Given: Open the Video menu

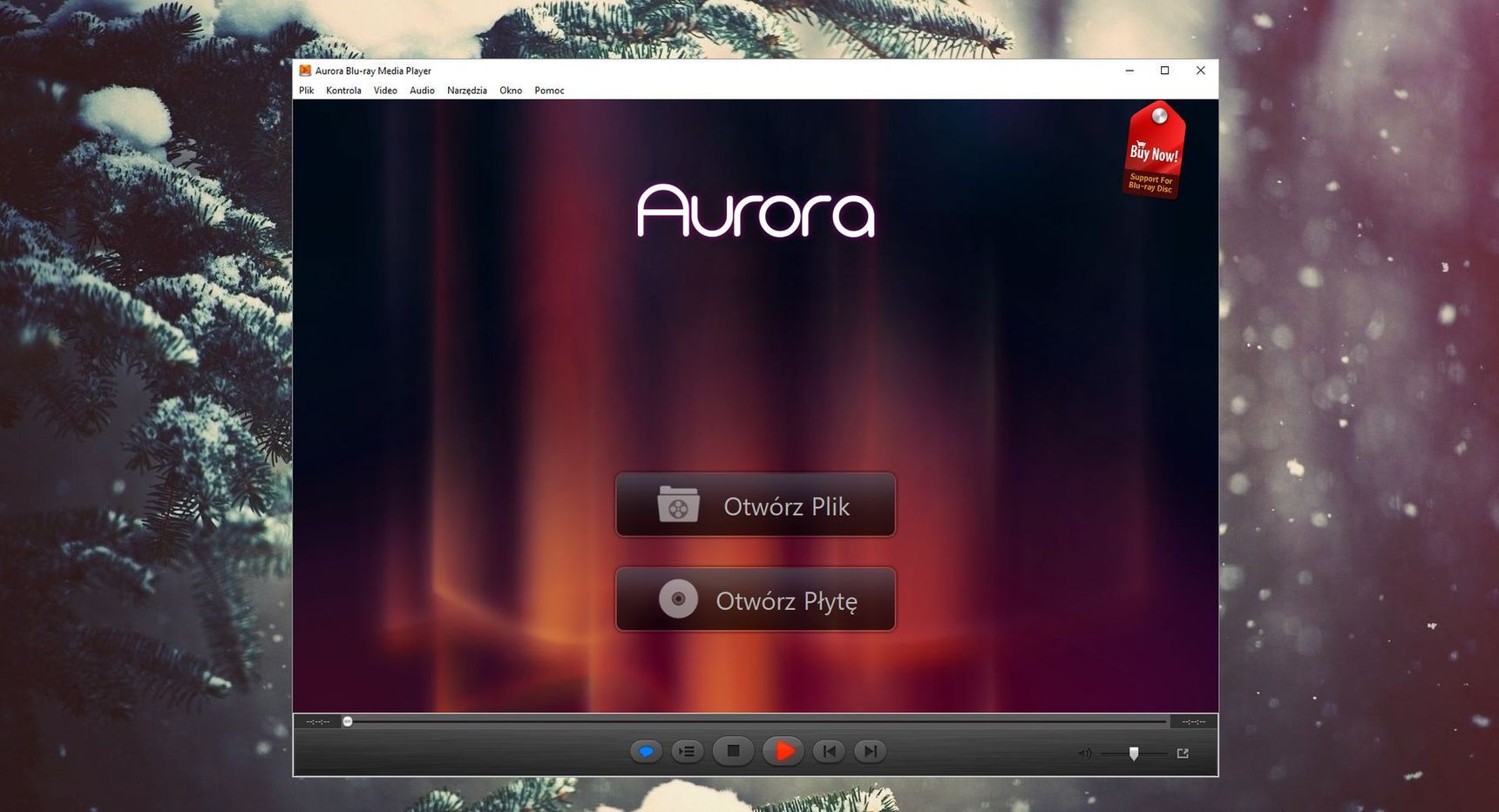Looking at the screenshot, I should point(385,91).
